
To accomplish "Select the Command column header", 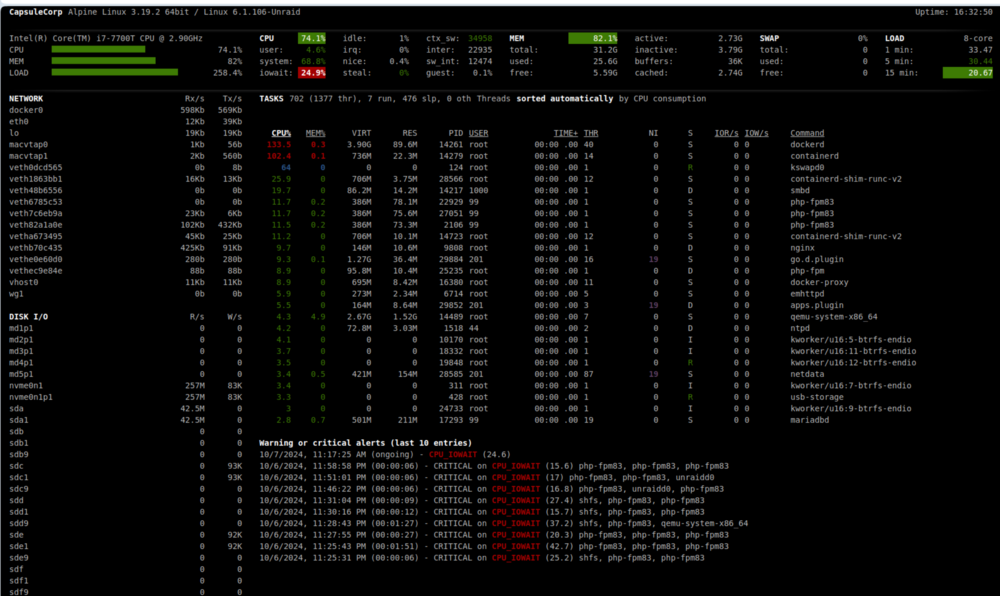I will (807, 133).
